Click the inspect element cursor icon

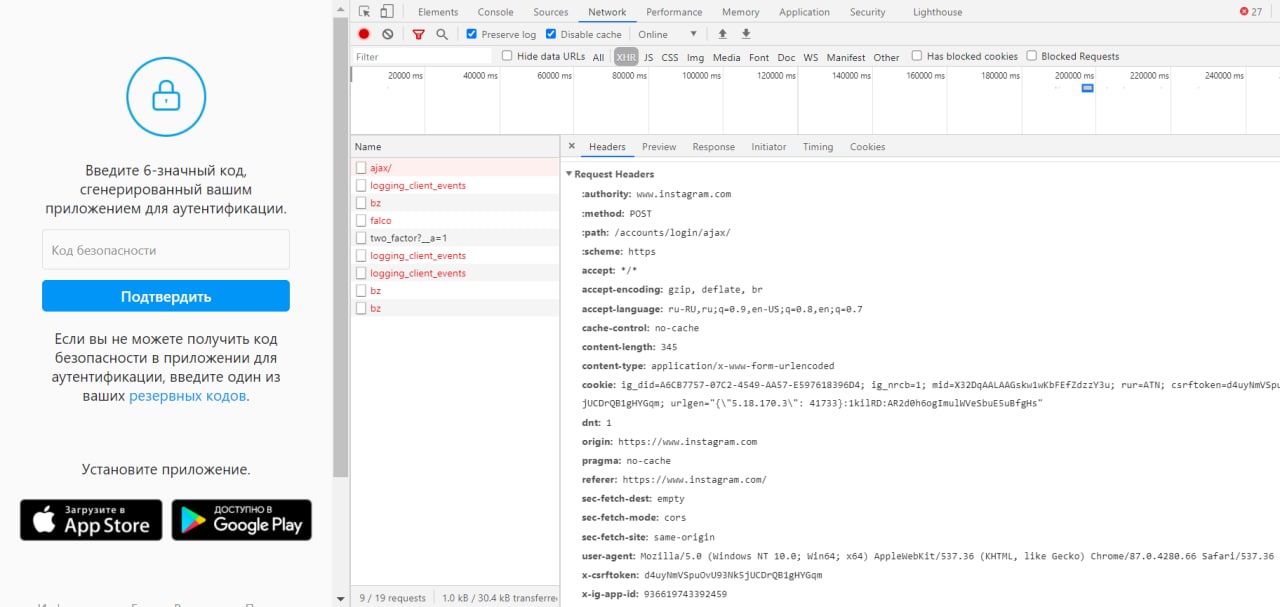pyautogui.click(x=364, y=12)
